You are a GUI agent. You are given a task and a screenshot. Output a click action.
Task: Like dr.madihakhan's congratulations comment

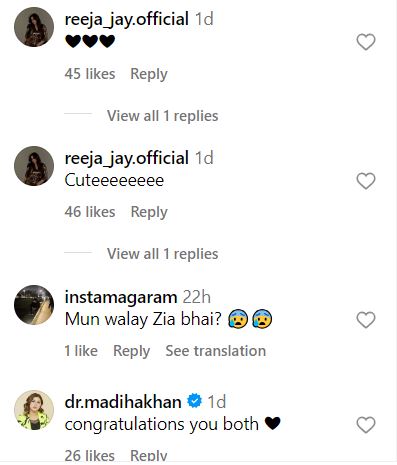click(x=366, y=425)
